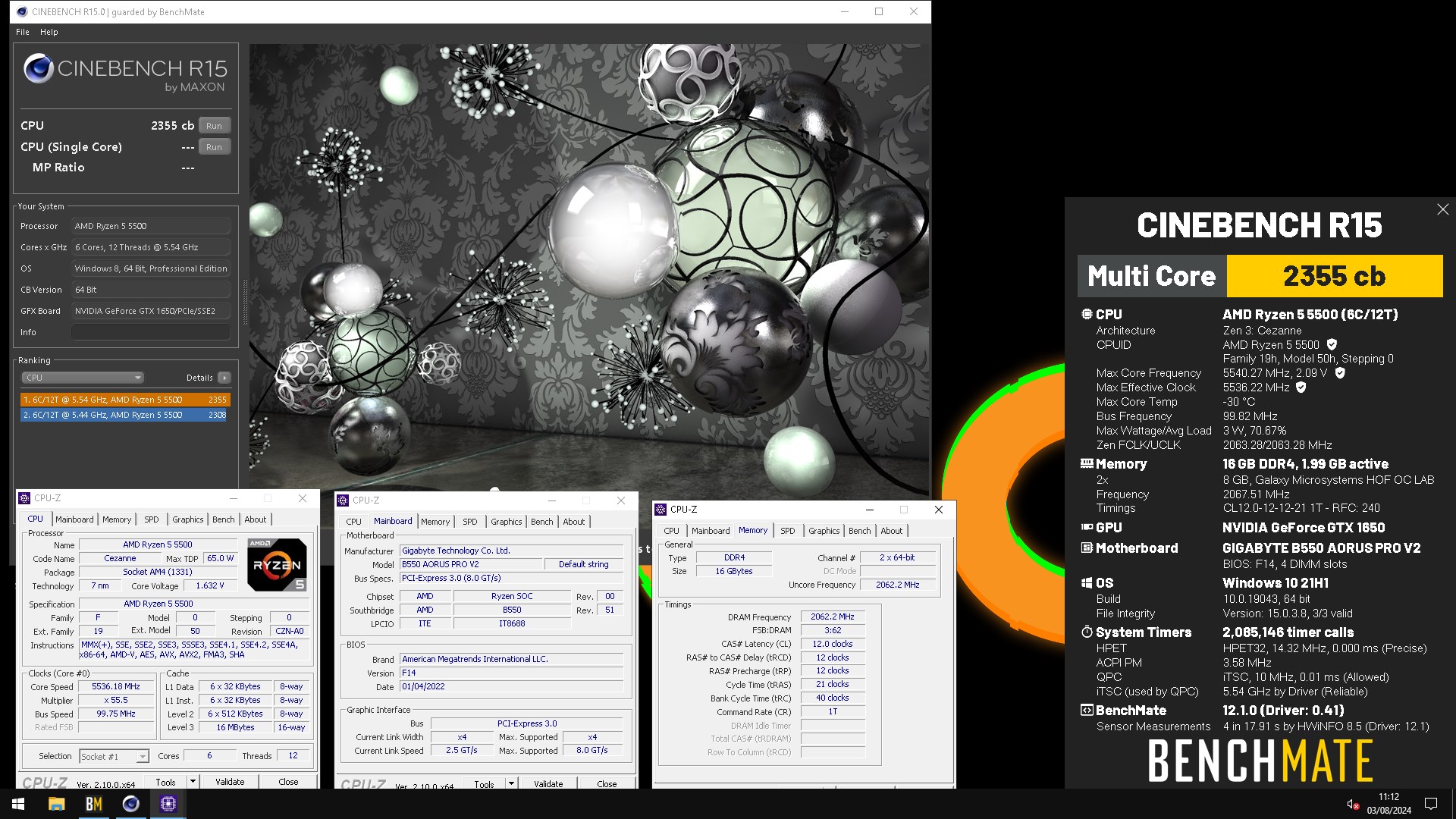This screenshot has height=819, width=1456.
Task: Click the BenchMate OS Windows icon
Action: tap(1087, 582)
